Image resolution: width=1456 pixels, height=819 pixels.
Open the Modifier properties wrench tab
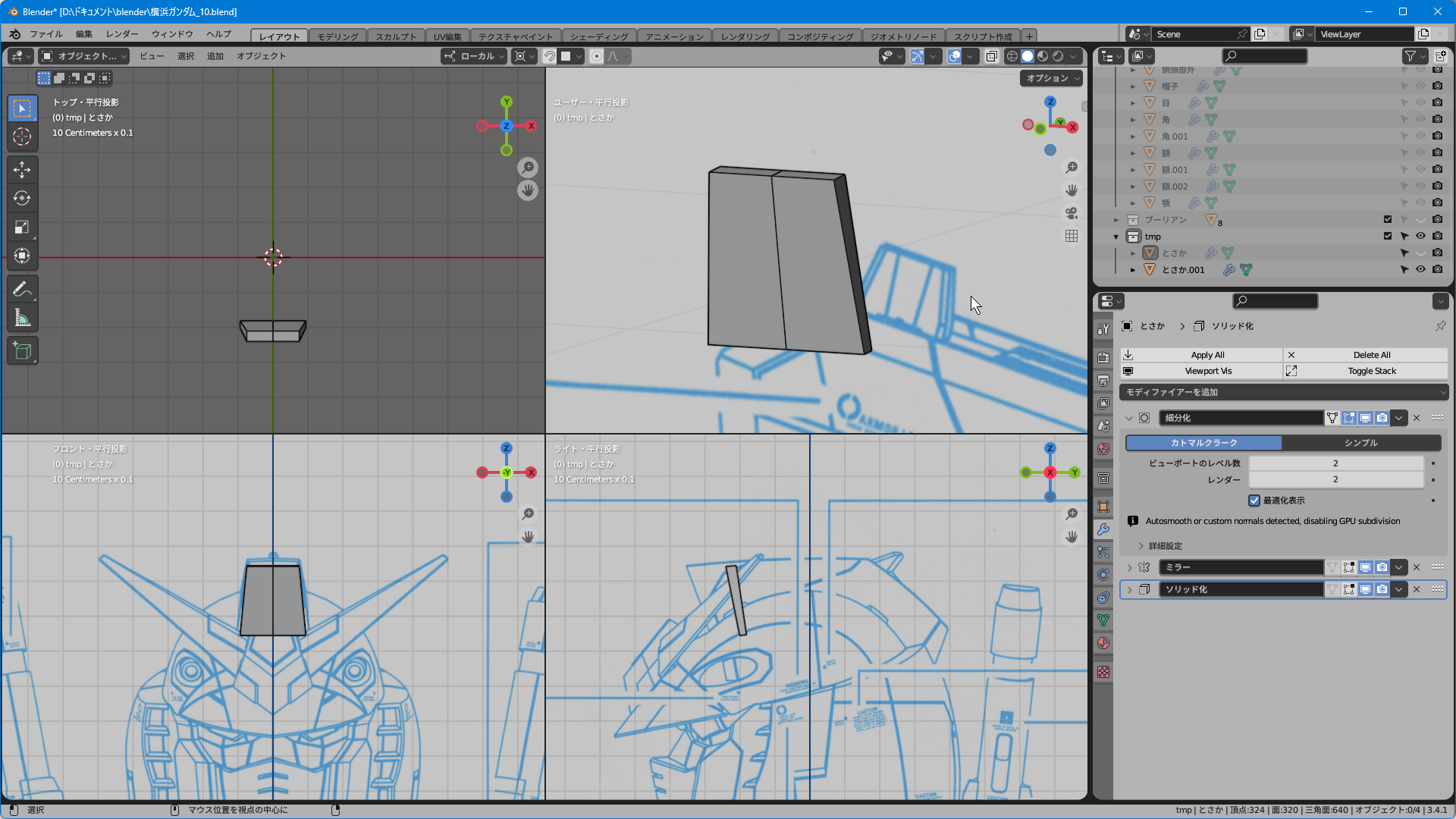[x=1103, y=529]
